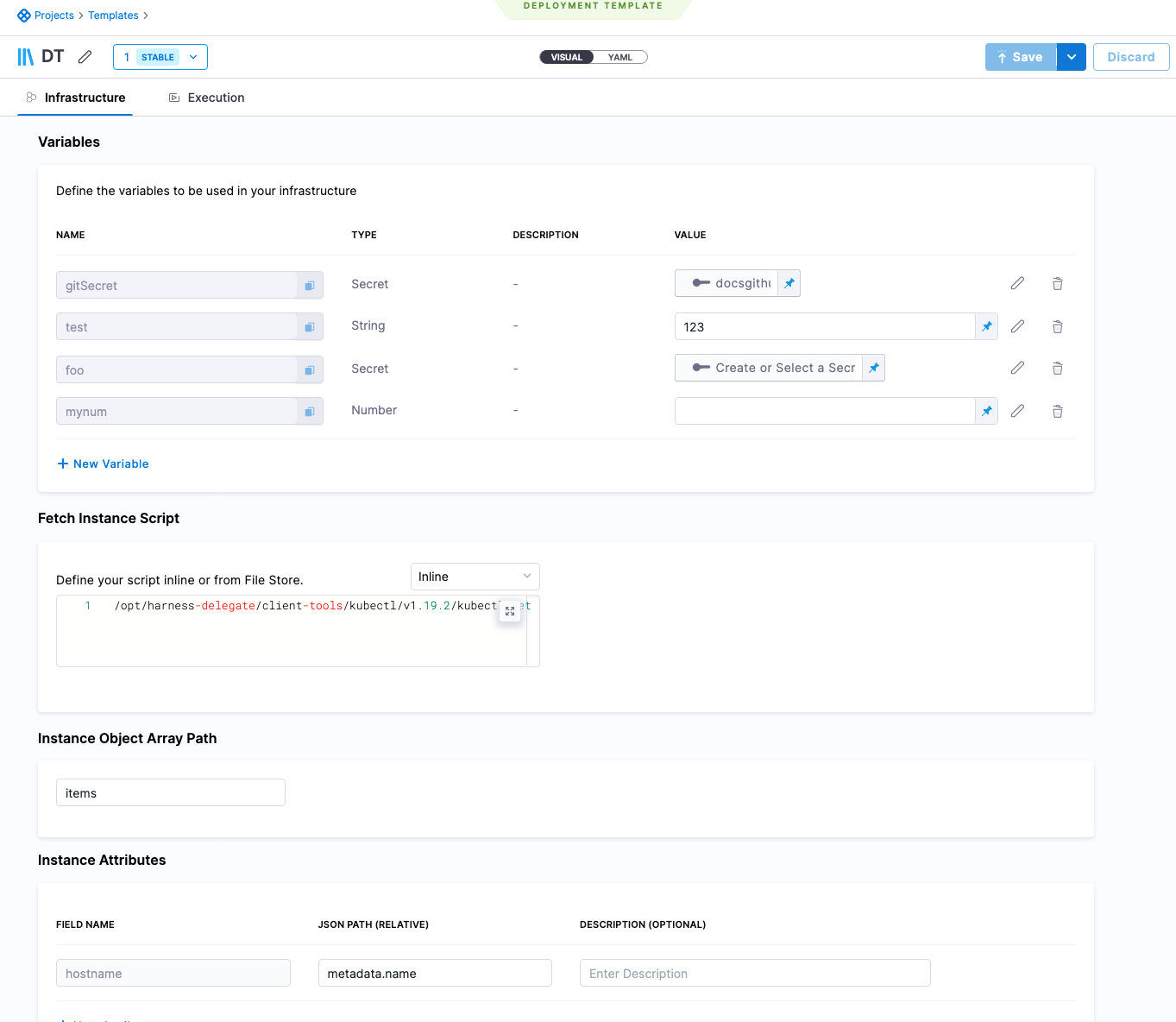Copy the foo variable name
Viewport: 1176px width, 1022px height.
click(310, 370)
